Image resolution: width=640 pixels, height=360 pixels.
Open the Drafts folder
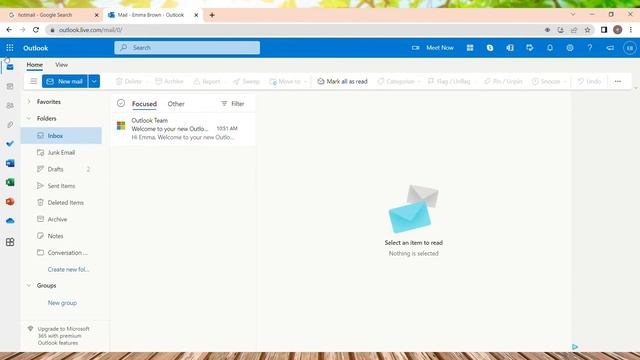(x=61, y=169)
